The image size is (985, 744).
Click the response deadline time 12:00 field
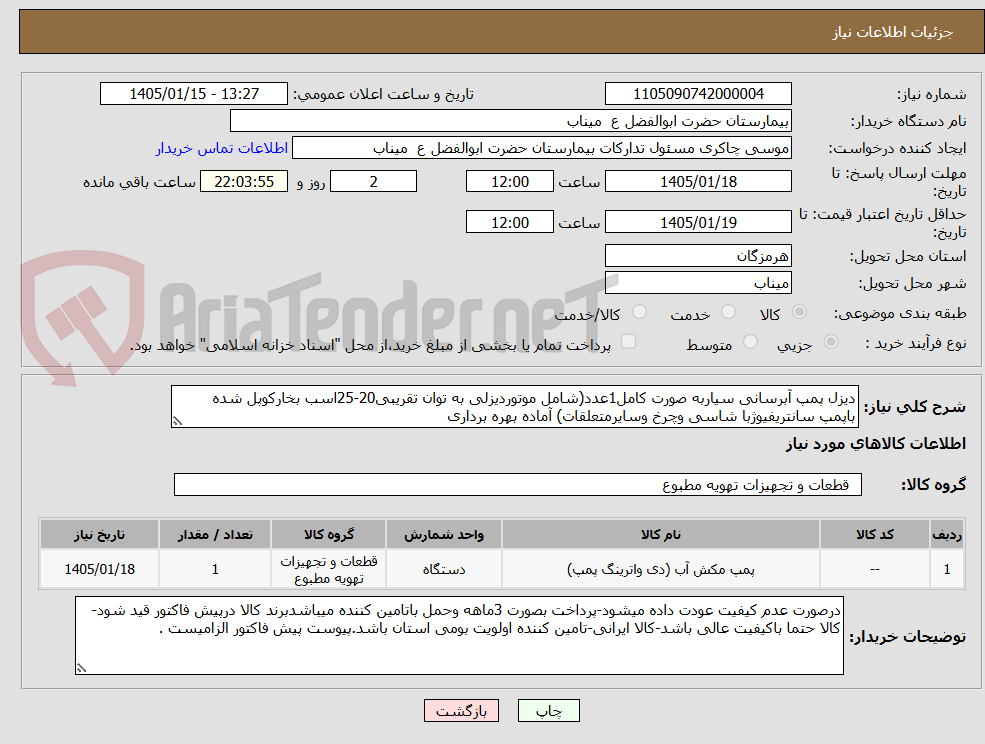pos(509,182)
